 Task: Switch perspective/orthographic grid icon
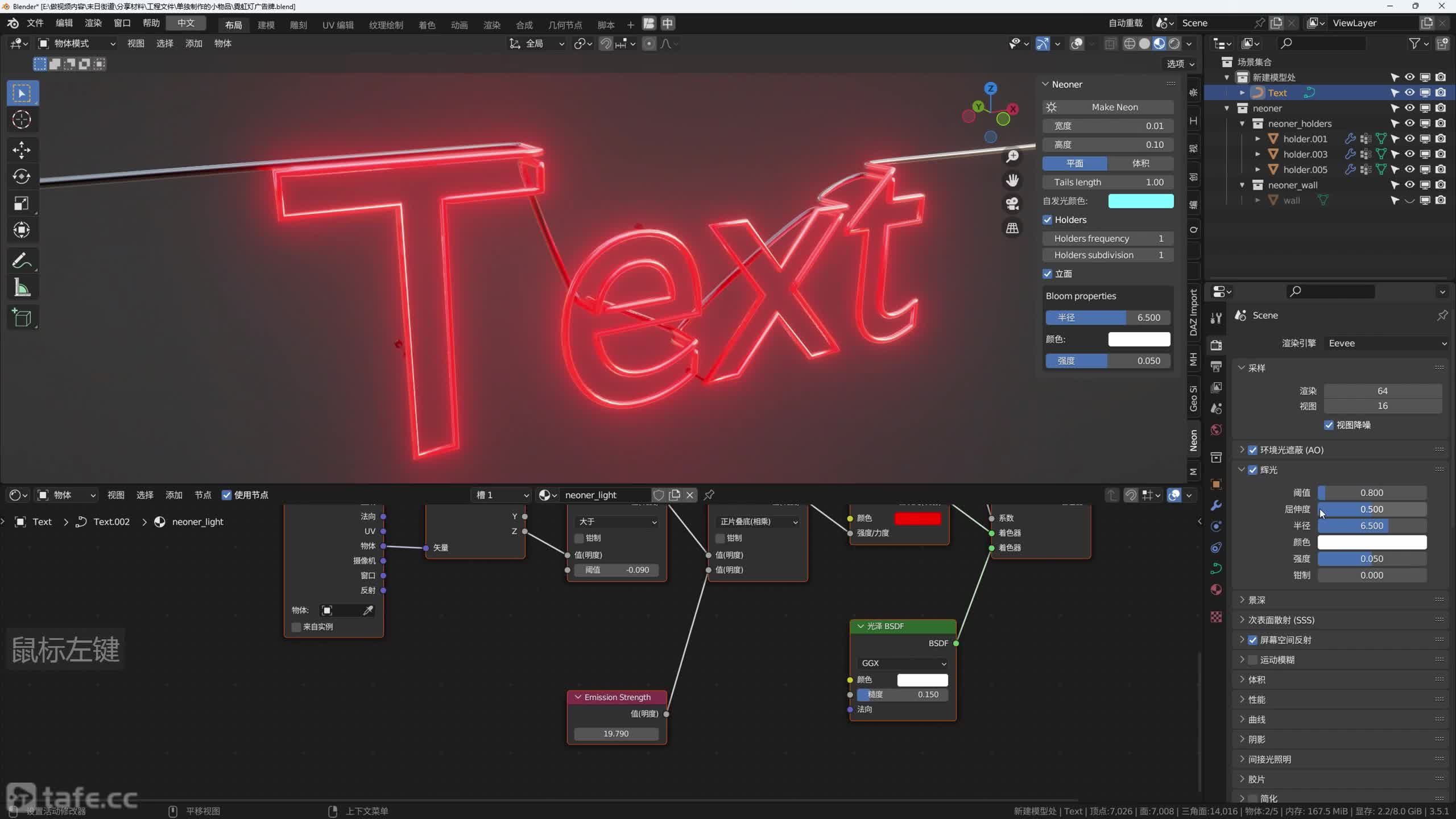tap(1012, 228)
